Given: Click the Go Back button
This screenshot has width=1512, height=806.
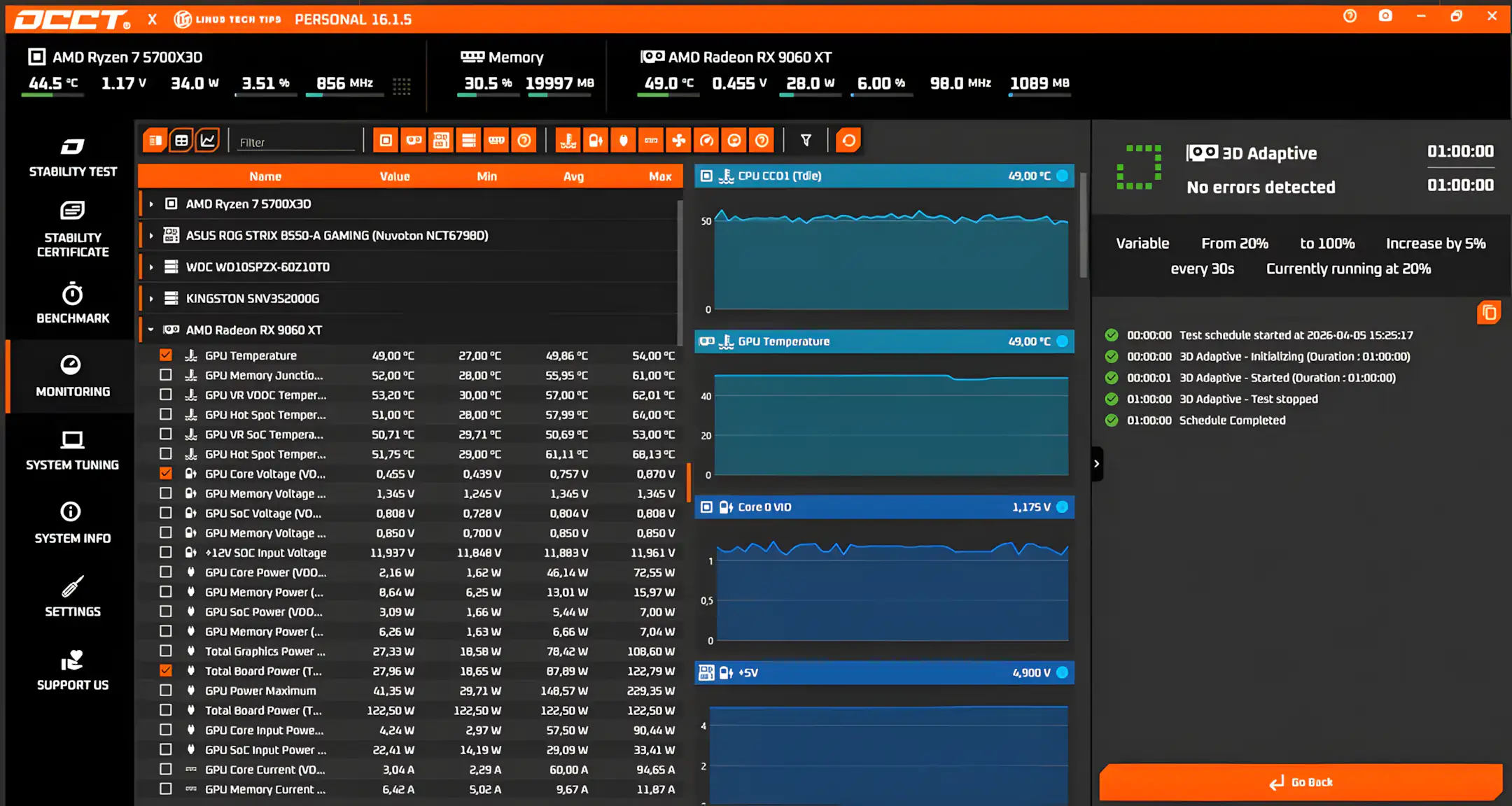Looking at the screenshot, I should tap(1301, 782).
